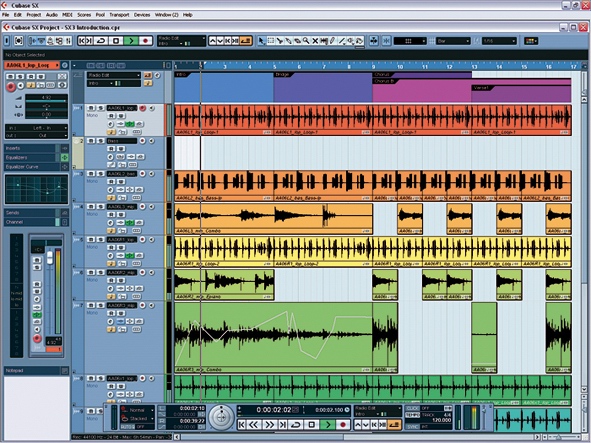The width and height of the screenshot is (591, 443).
Task: Toggle record enable on track 1
Action: [x=142, y=108]
